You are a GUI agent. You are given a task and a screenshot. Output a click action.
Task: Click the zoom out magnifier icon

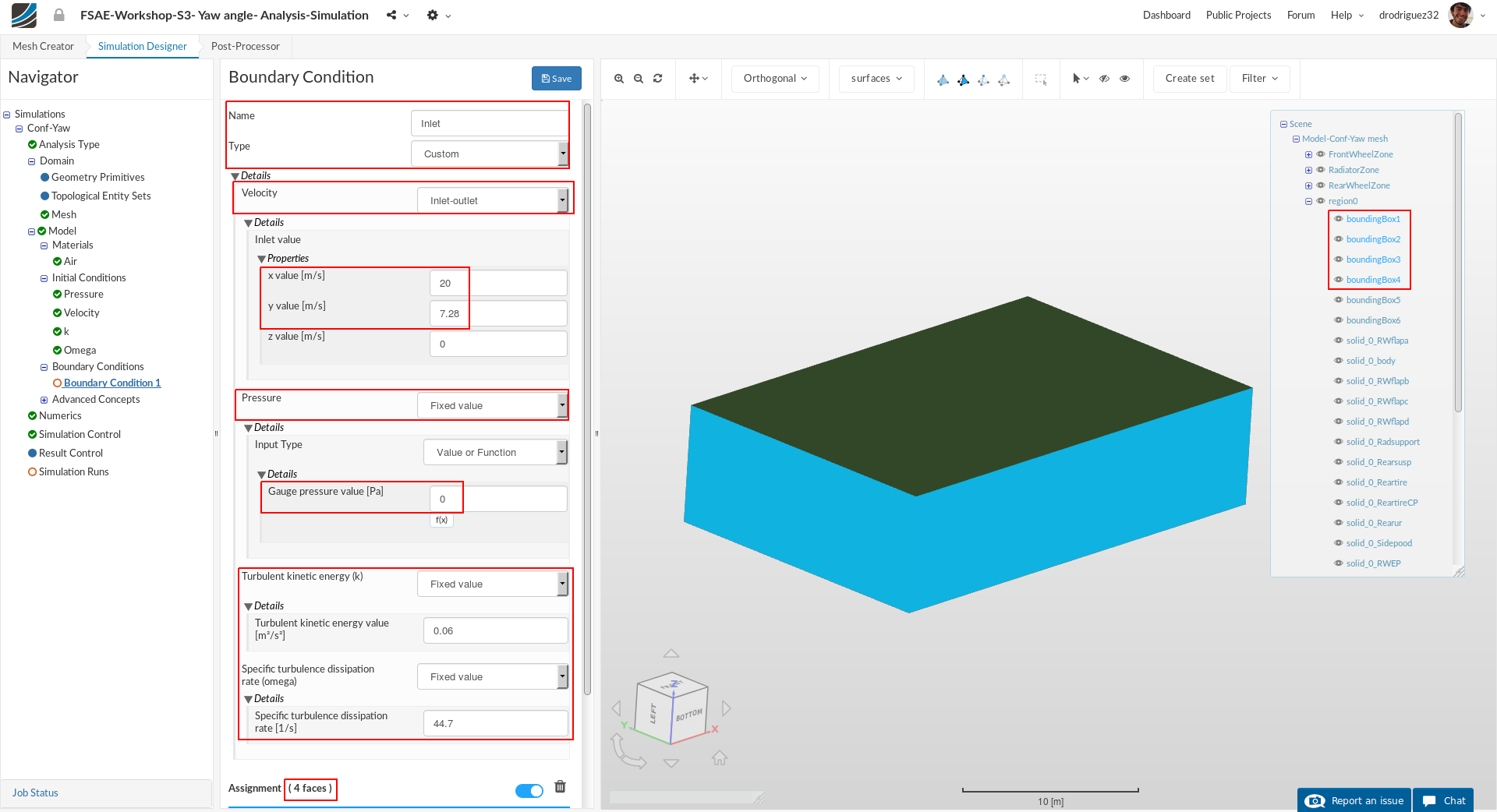point(639,79)
